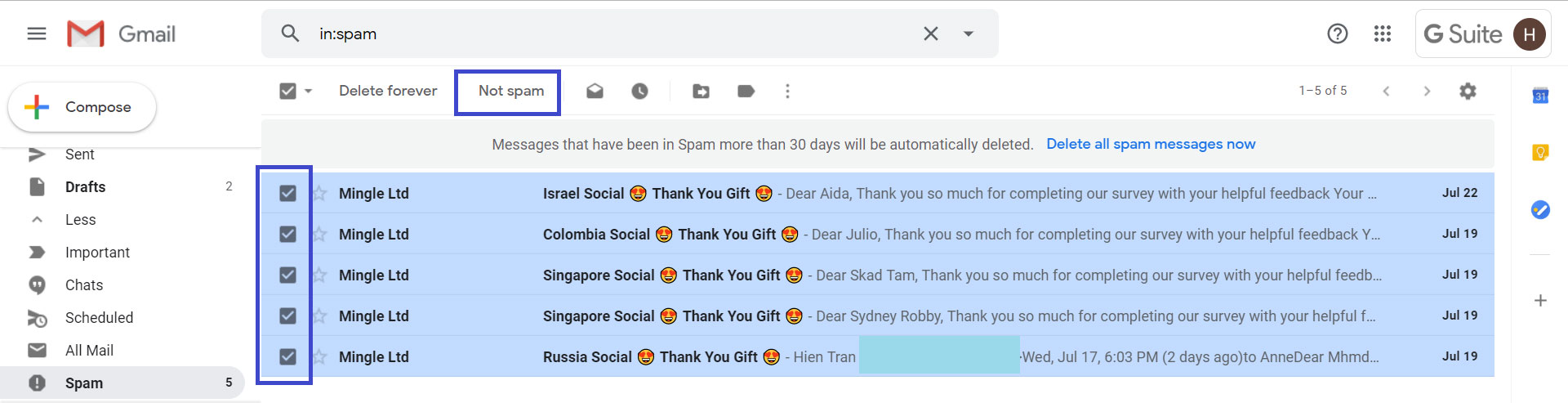Go to the Scheduled folder
Screen dimensions: 1568x403
pyautogui.click(x=99, y=318)
